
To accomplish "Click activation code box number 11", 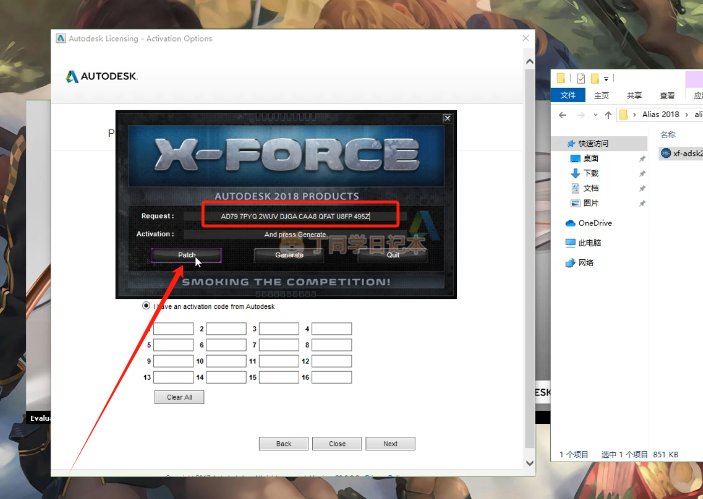I will pyautogui.click(x=279, y=361).
